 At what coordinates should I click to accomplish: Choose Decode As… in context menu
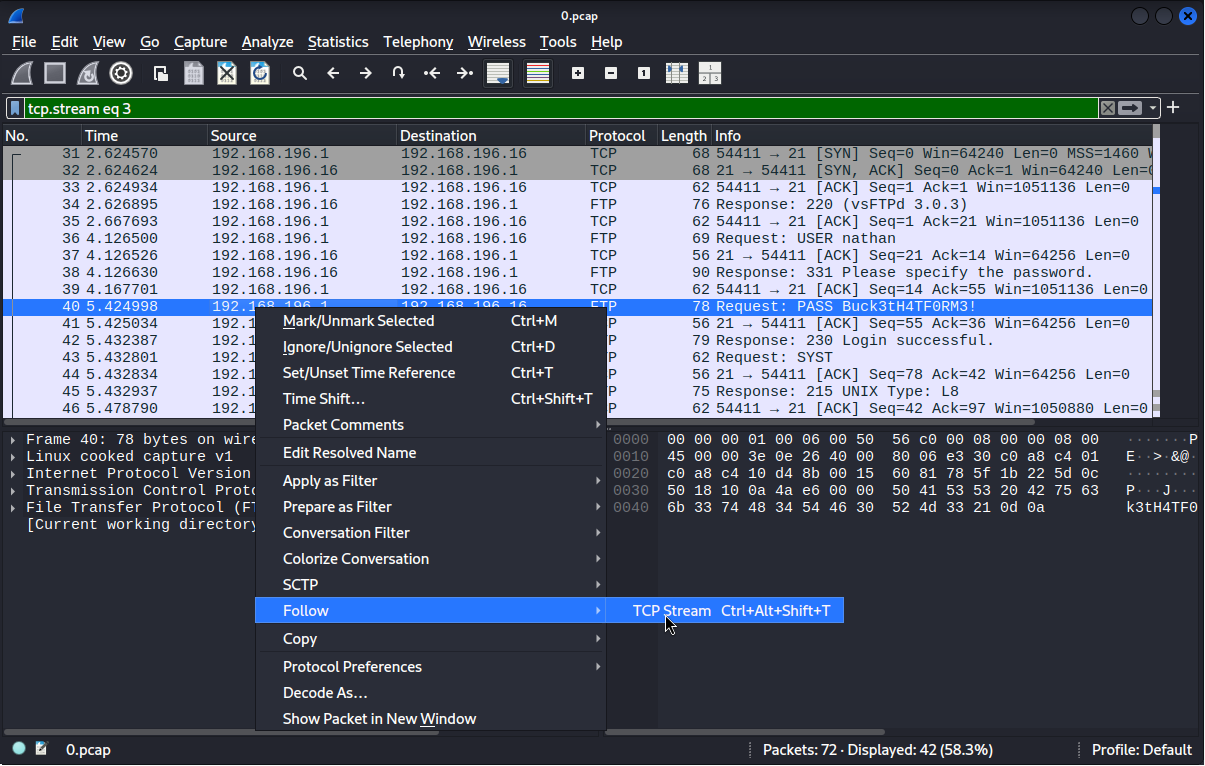(x=431, y=693)
